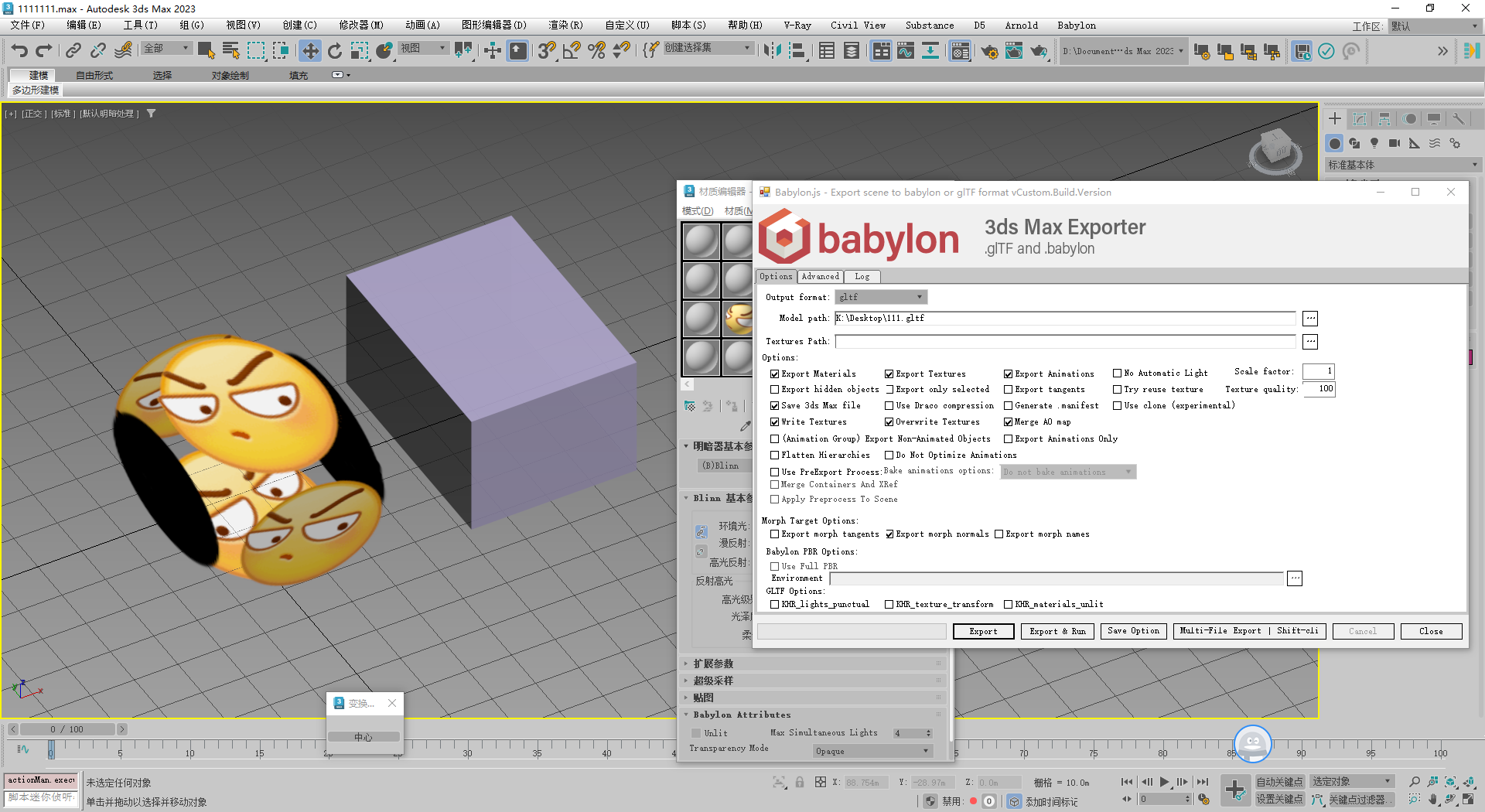Open the Output format gltf dropdown
This screenshot has height=812, width=1485.
(x=881, y=297)
